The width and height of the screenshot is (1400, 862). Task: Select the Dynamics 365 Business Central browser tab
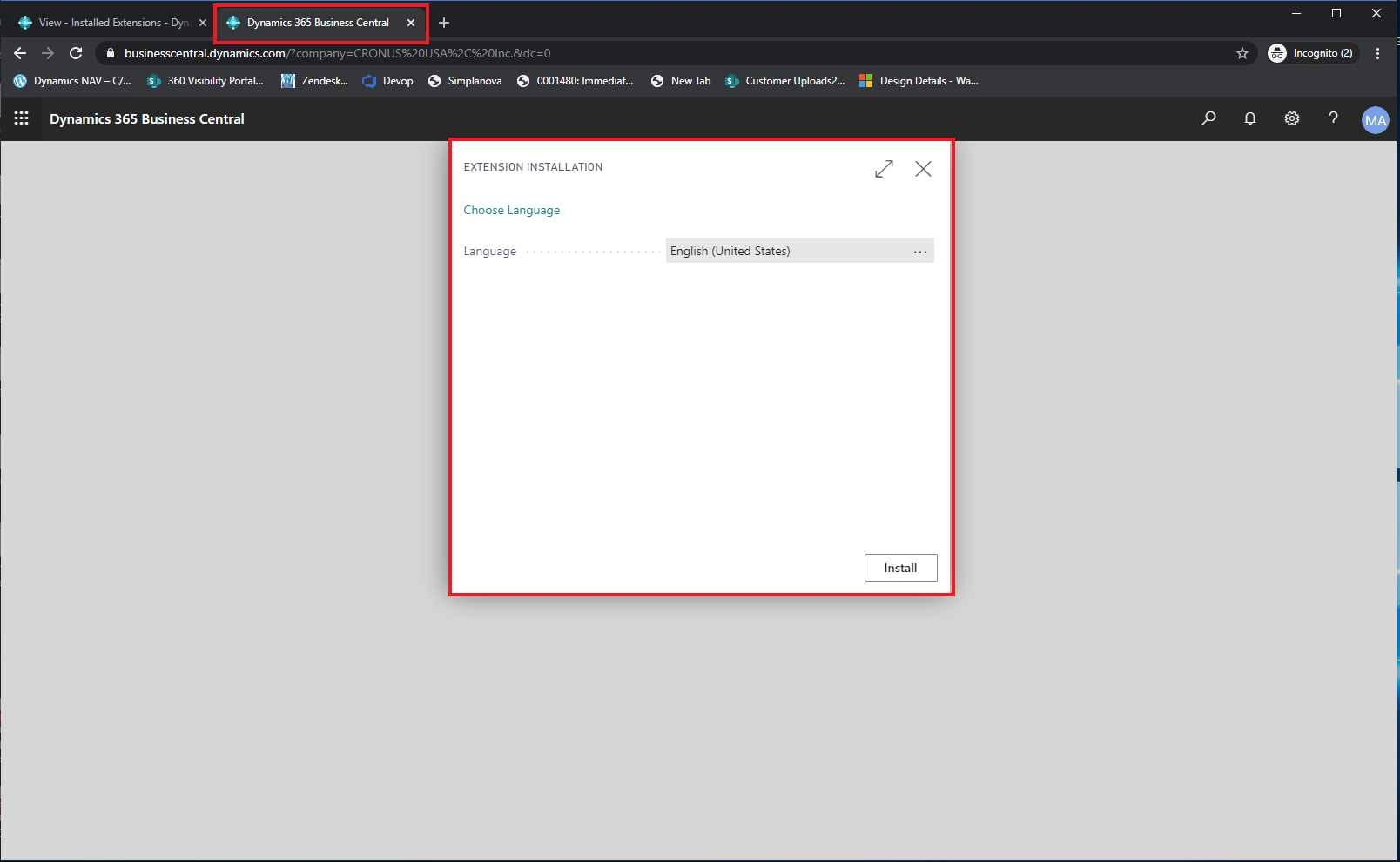pyautogui.click(x=318, y=23)
